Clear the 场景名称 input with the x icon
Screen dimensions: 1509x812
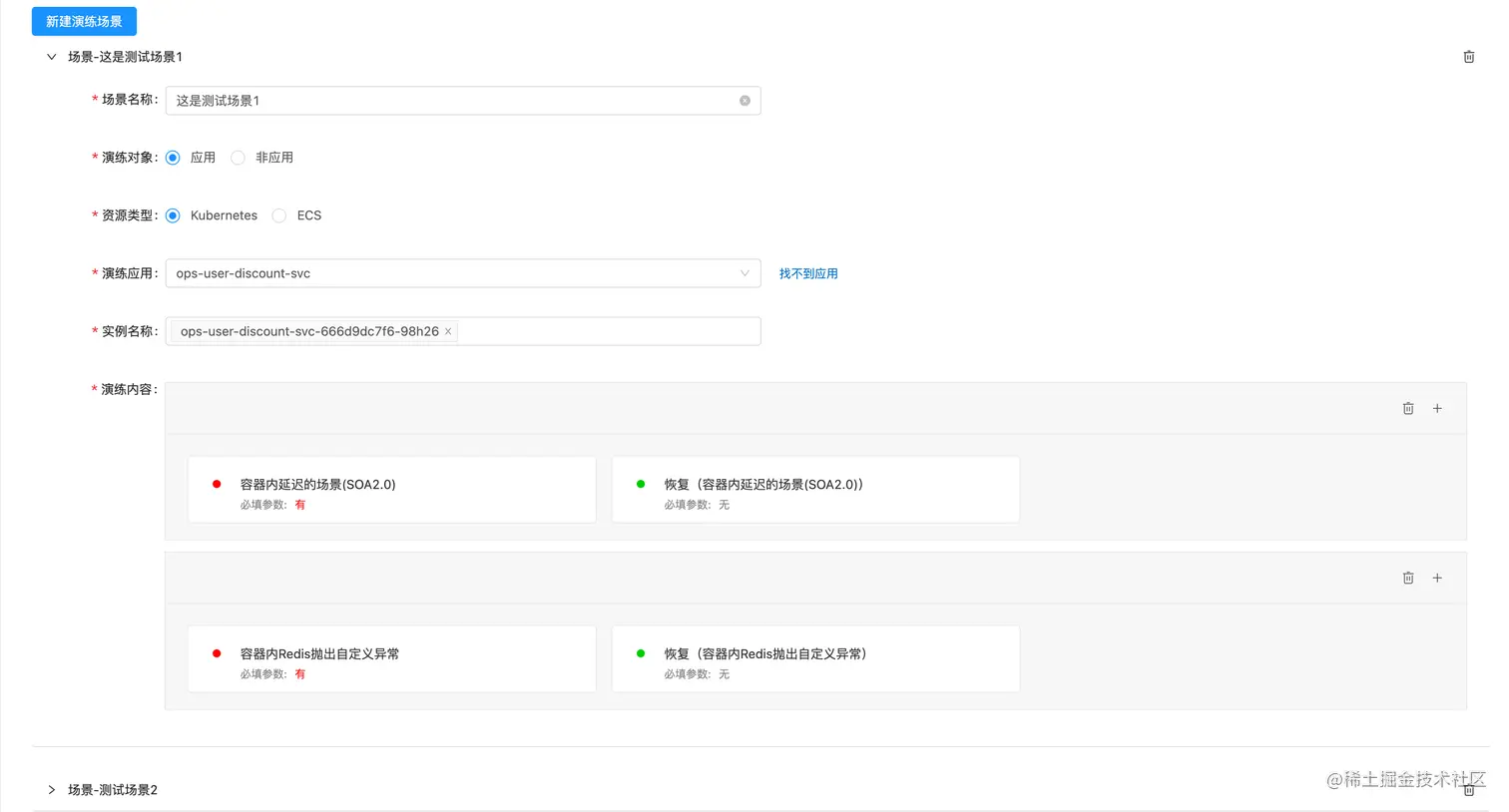pos(745,101)
